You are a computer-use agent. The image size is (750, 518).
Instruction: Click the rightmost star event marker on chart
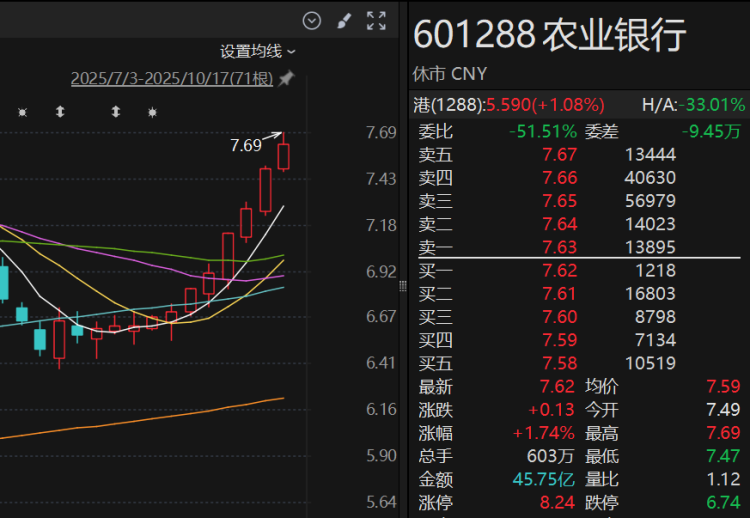(152, 112)
